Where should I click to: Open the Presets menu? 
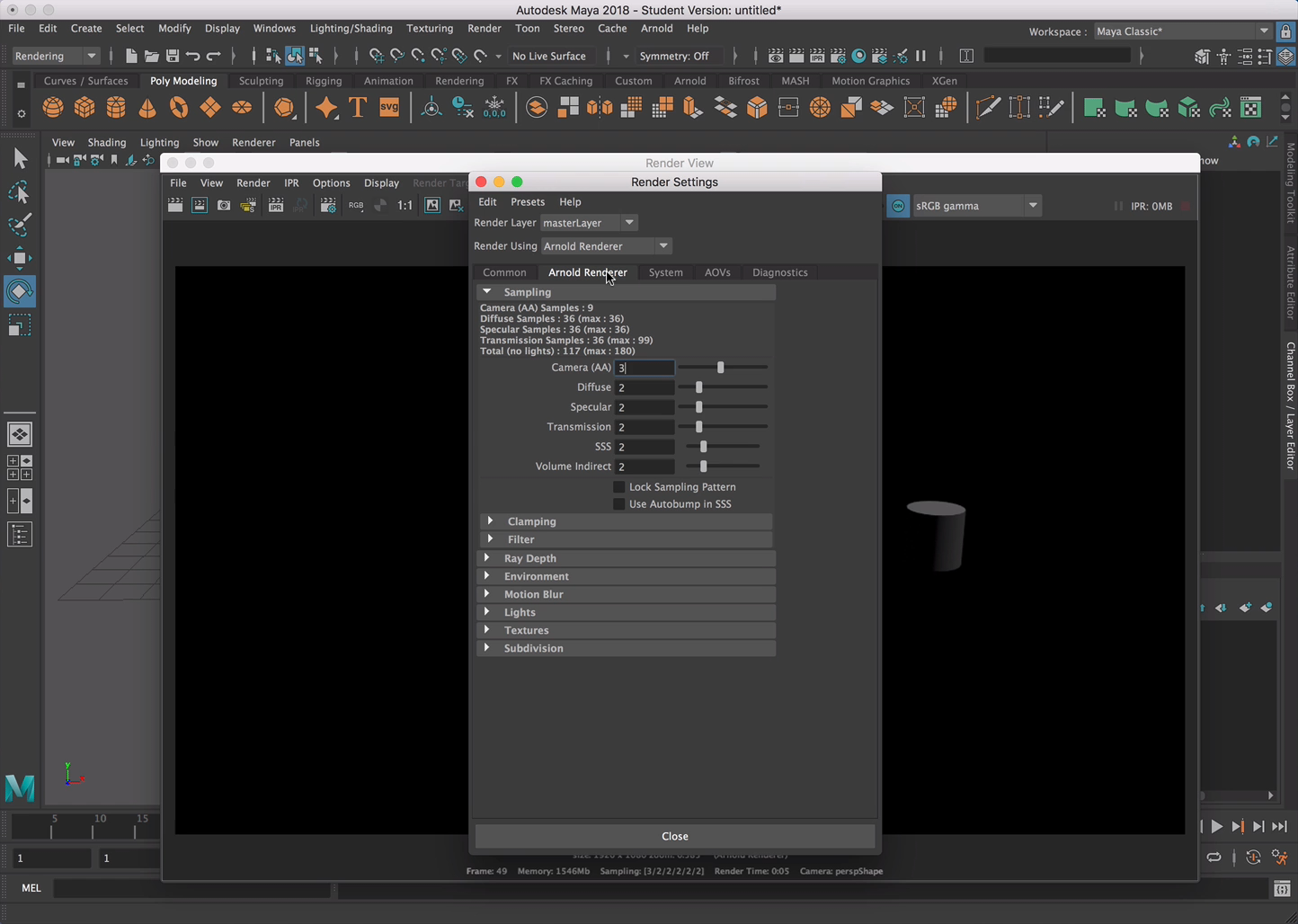click(x=528, y=202)
